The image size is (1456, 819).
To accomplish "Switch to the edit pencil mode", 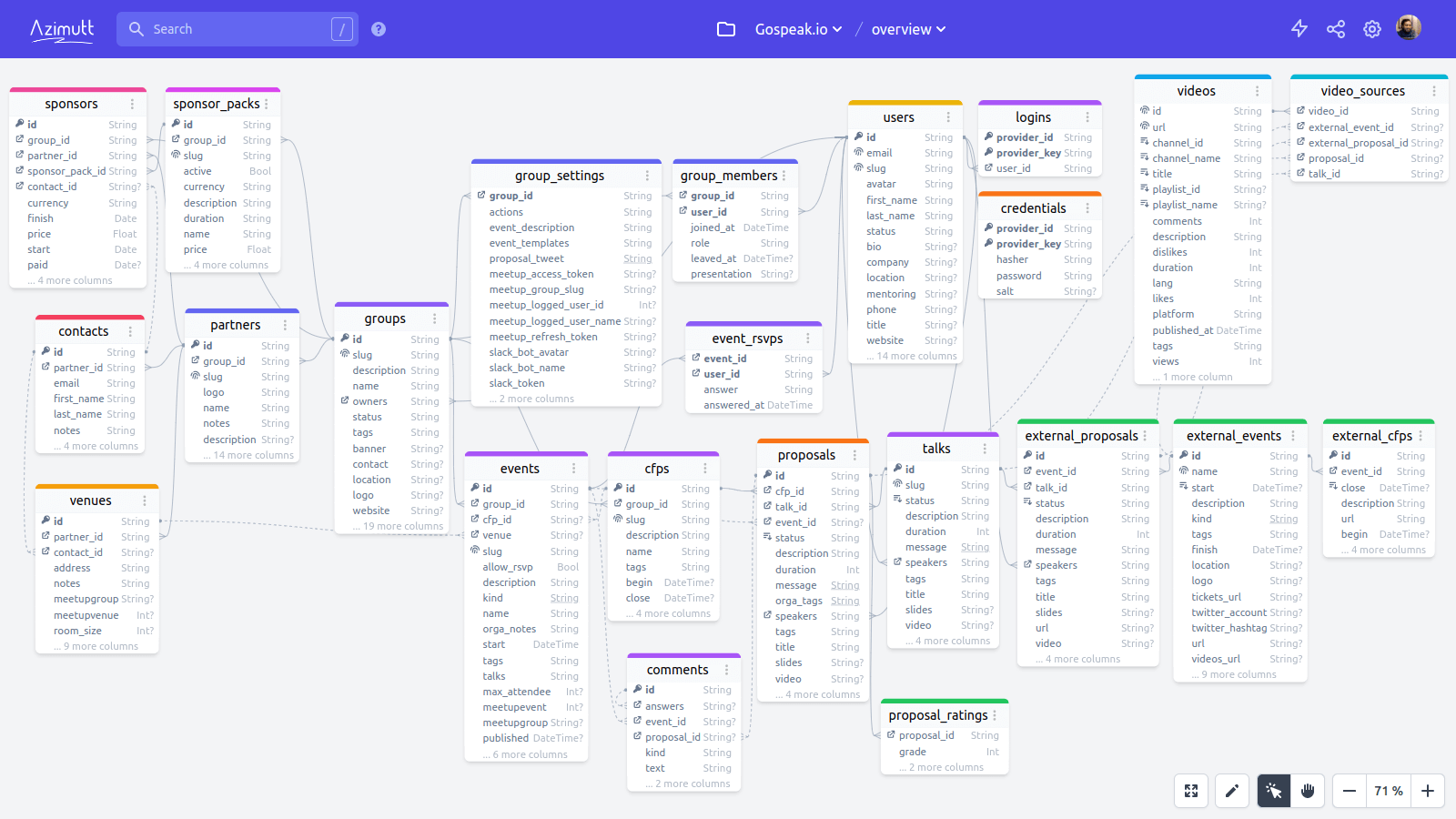I will coord(1232,791).
